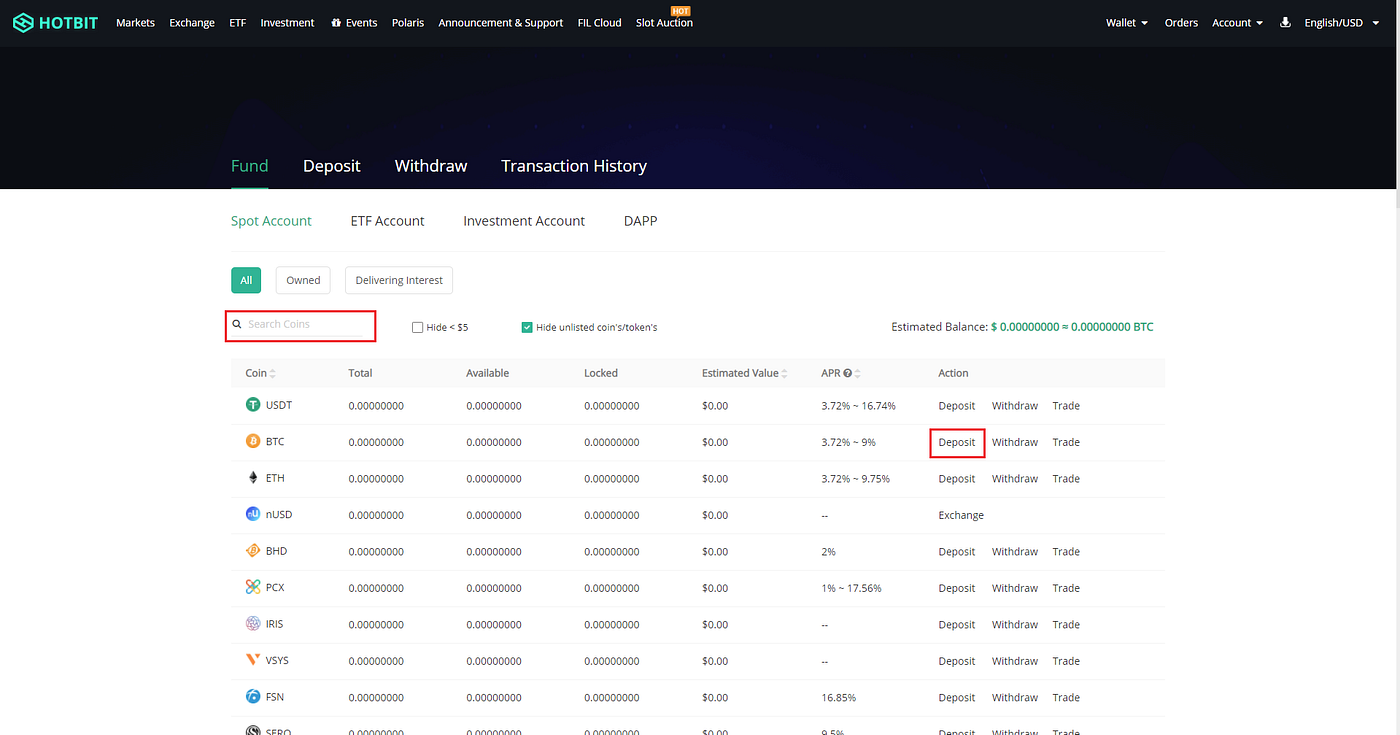Screen dimensions: 1400x735
Task: Select the DAPP tab
Action: click(641, 221)
